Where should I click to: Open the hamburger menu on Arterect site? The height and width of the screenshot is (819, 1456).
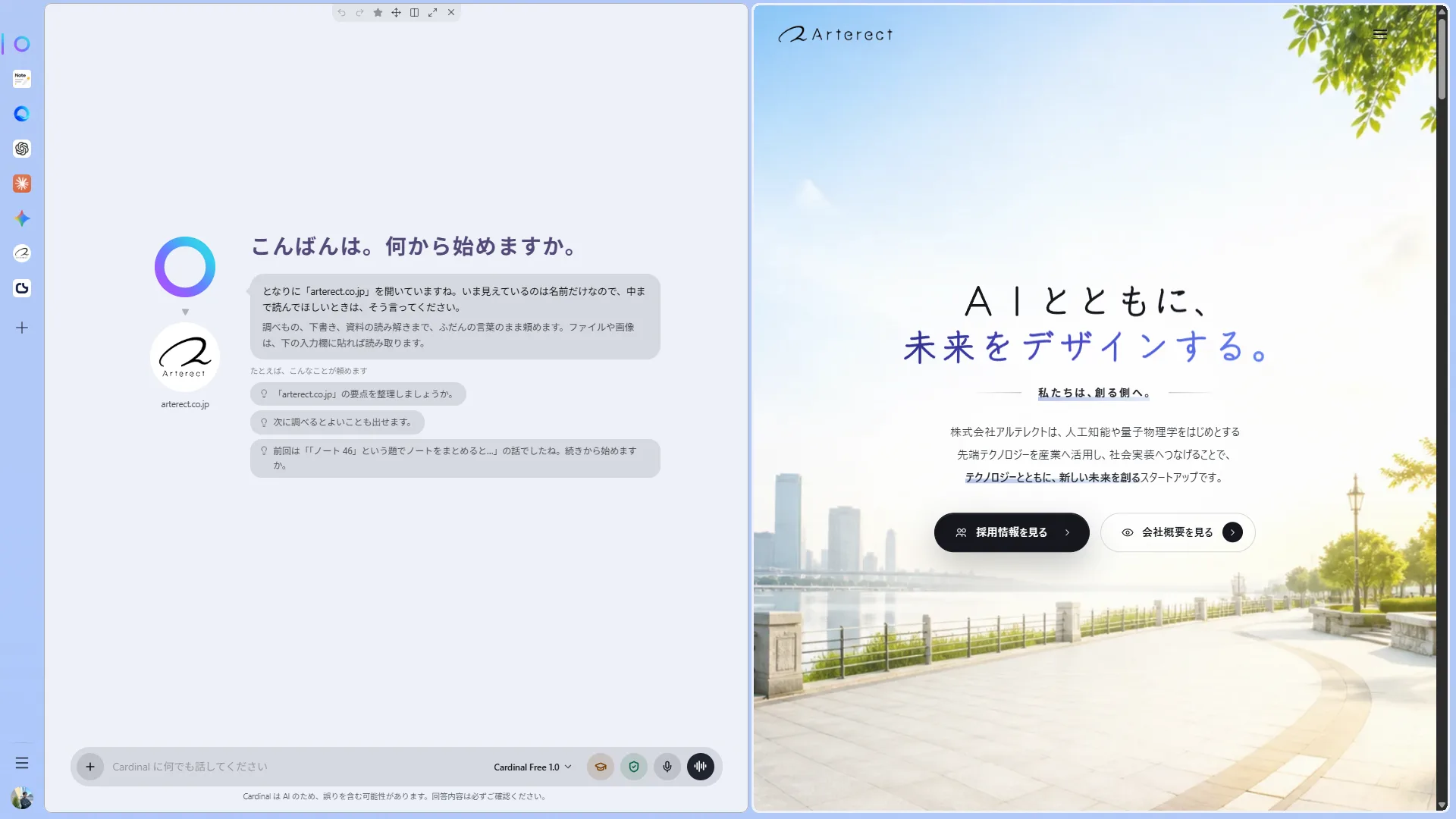[1380, 34]
